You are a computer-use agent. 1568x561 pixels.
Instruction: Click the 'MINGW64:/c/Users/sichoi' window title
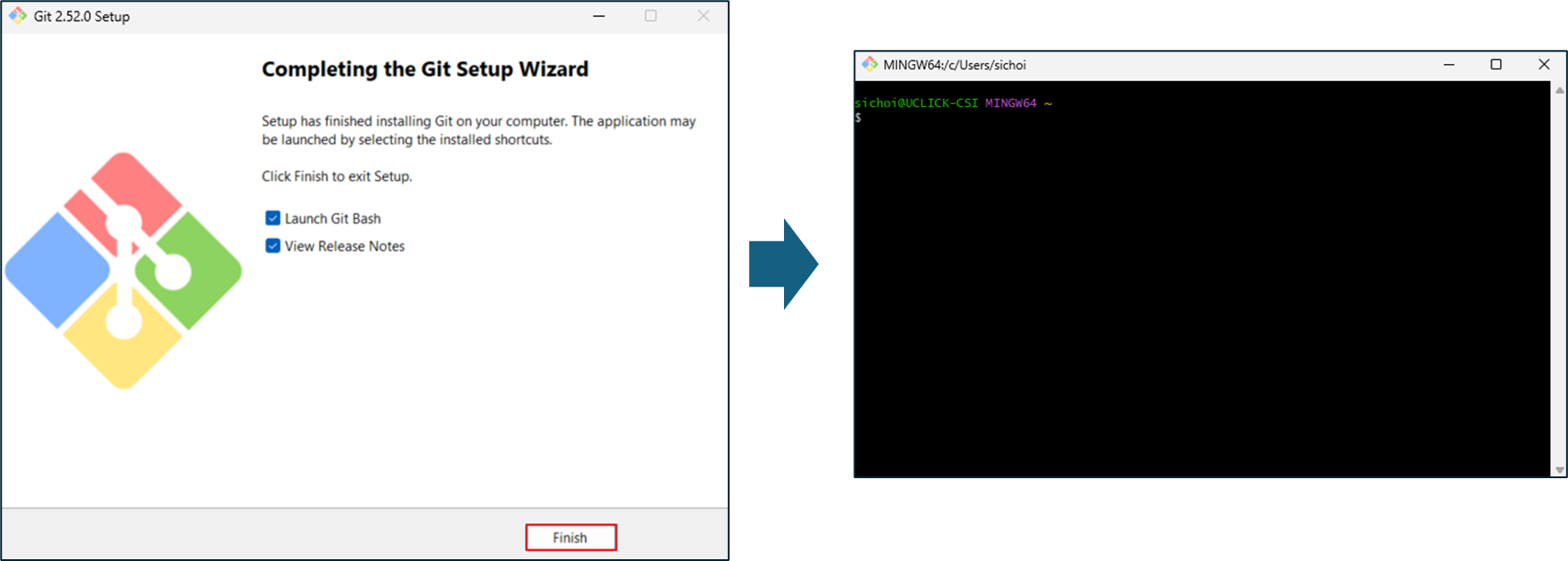(x=954, y=65)
